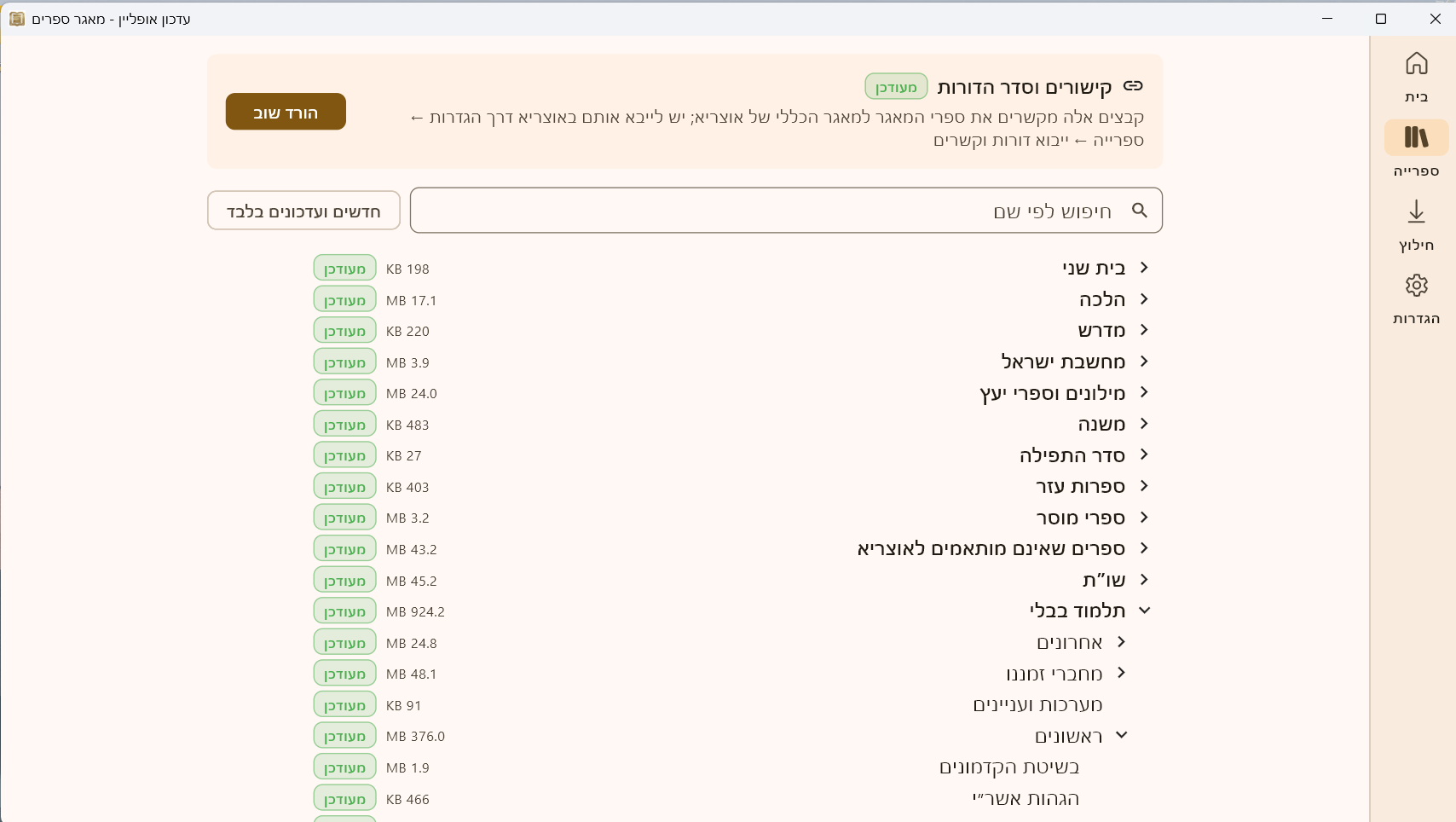Click the link icon beside קישורים וסדר הדורות

(x=1133, y=86)
